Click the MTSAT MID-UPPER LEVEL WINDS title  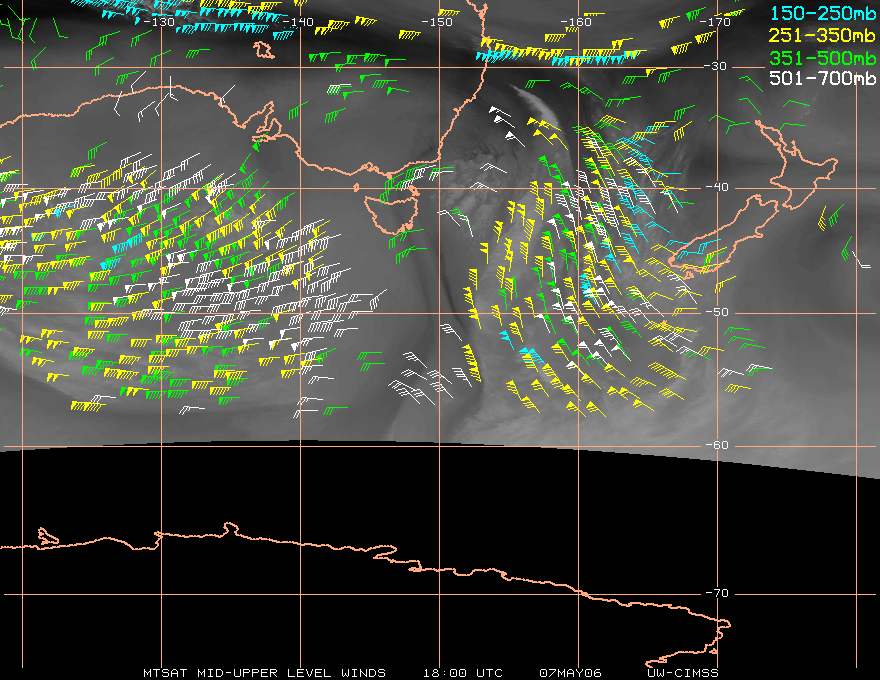(264, 673)
